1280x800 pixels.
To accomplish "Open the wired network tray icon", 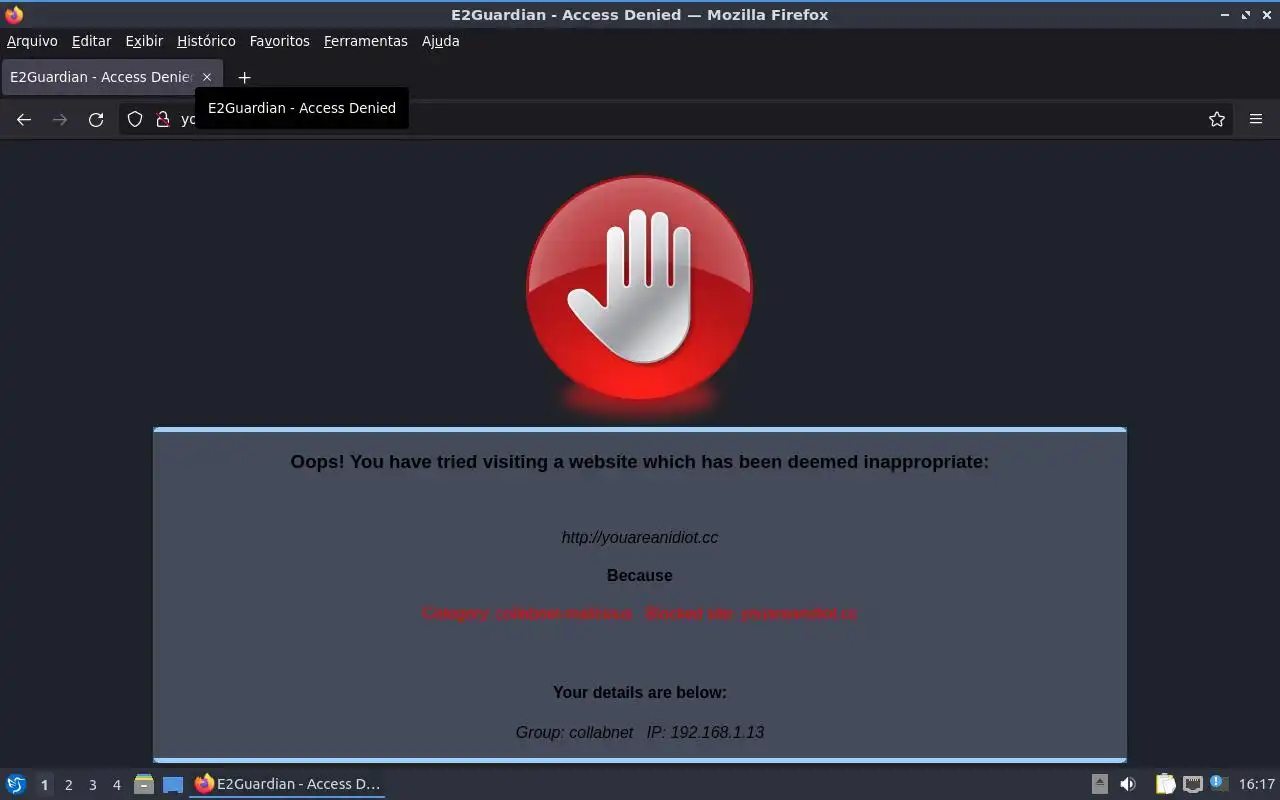I will pyautogui.click(x=1192, y=784).
